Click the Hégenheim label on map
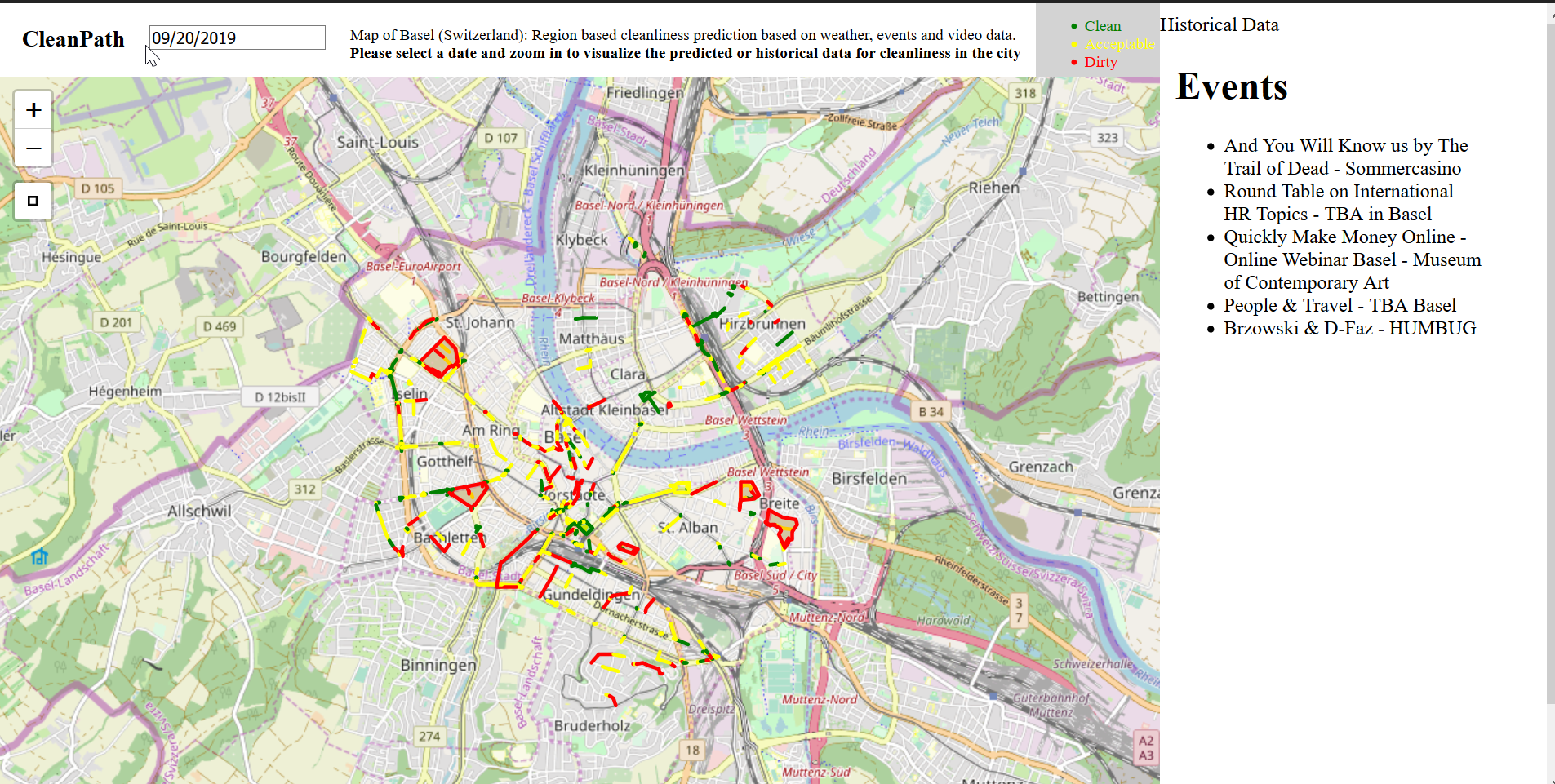Screen dimensions: 1555x784 (x=125, y=392)
